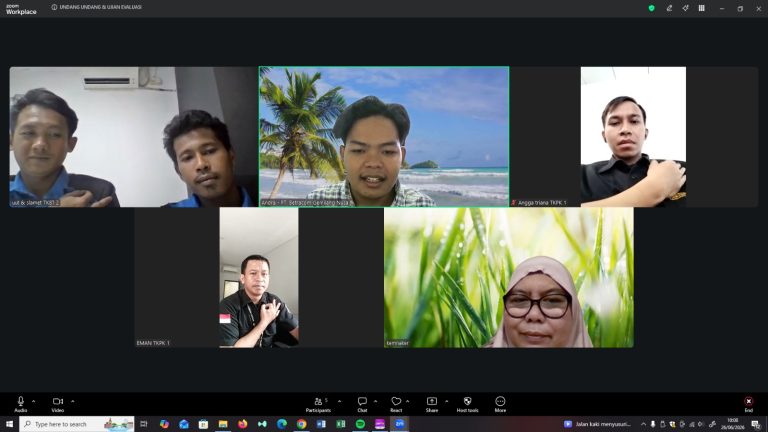Expand the Participants options caret

[x=339, y=401]
